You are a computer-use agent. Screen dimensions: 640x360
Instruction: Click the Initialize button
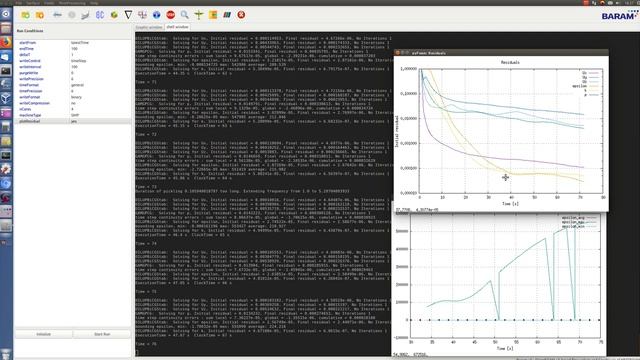(44, 334)
